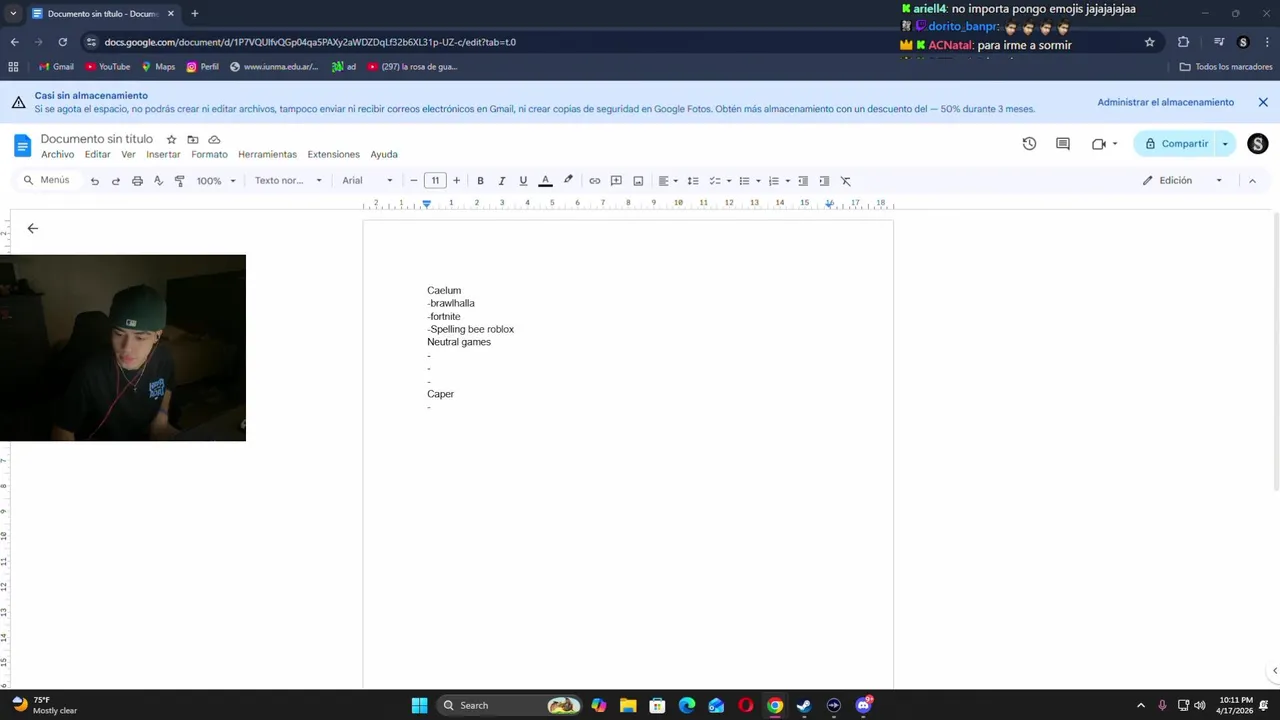The image size is (1280, 720).
Task: Expand the checklist options arrow
Action: tap(729, 181)
